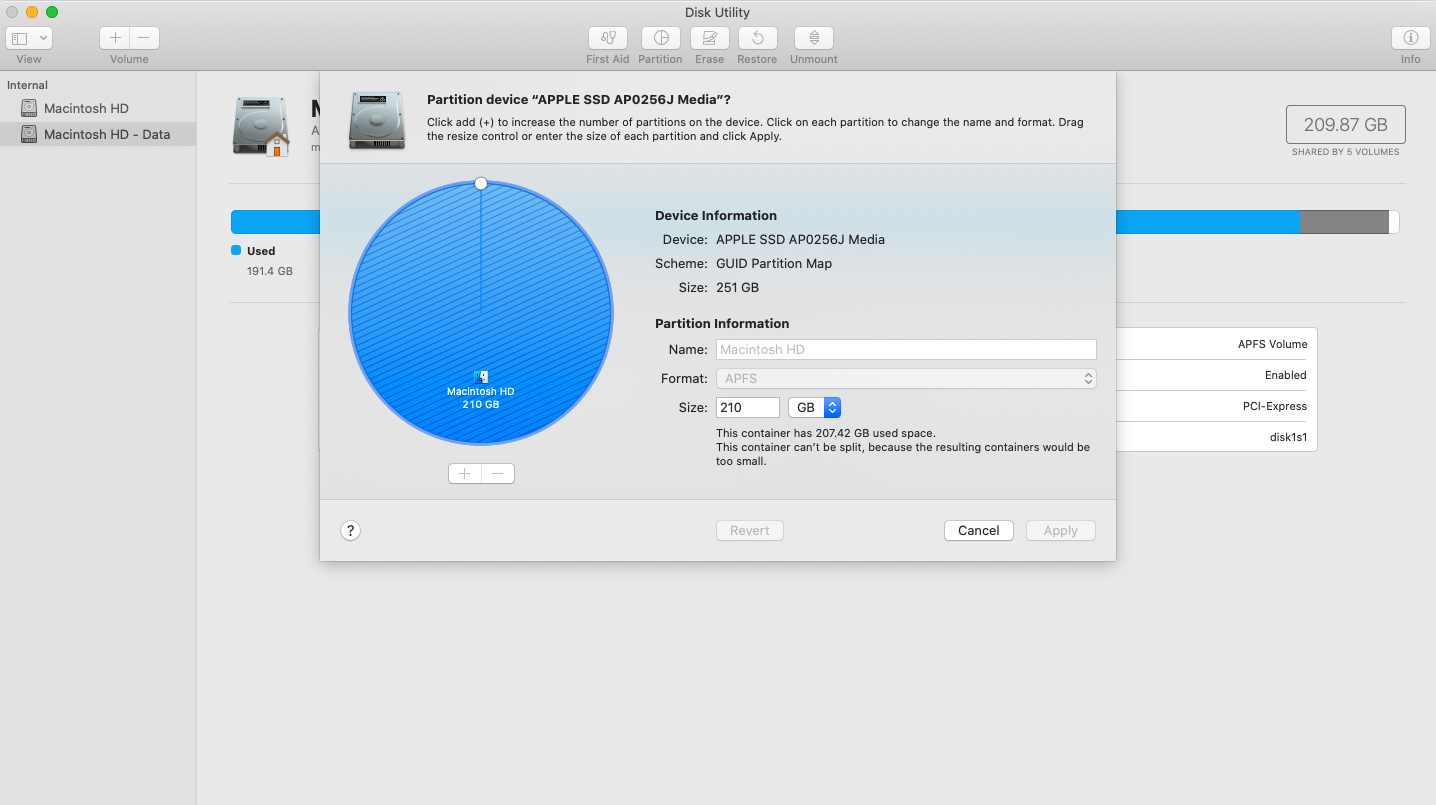Open the View sidebar options button
1436x805 pixels.
[x=29, y=38]
